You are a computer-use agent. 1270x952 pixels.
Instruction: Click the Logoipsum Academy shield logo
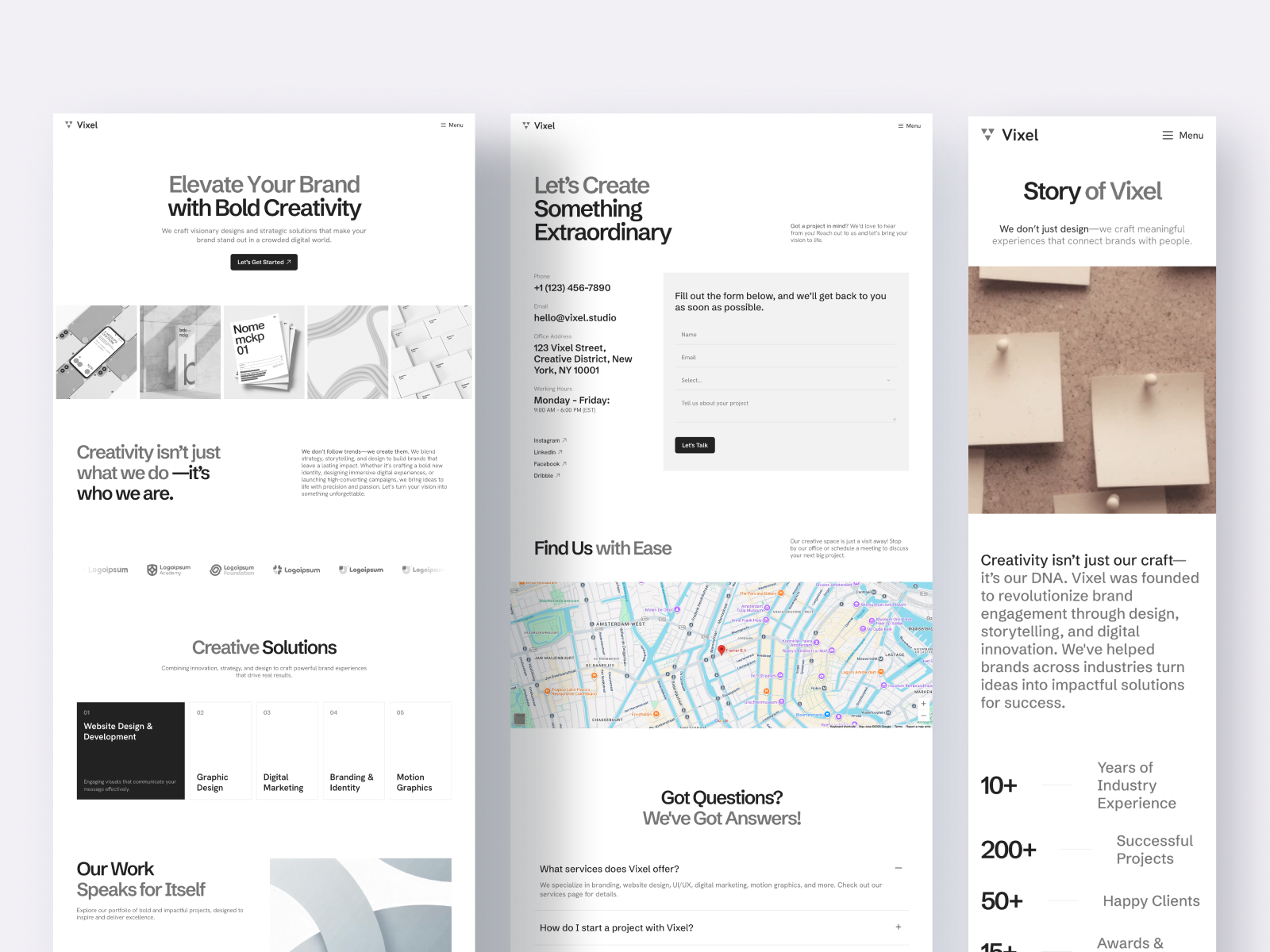(169, 570)
